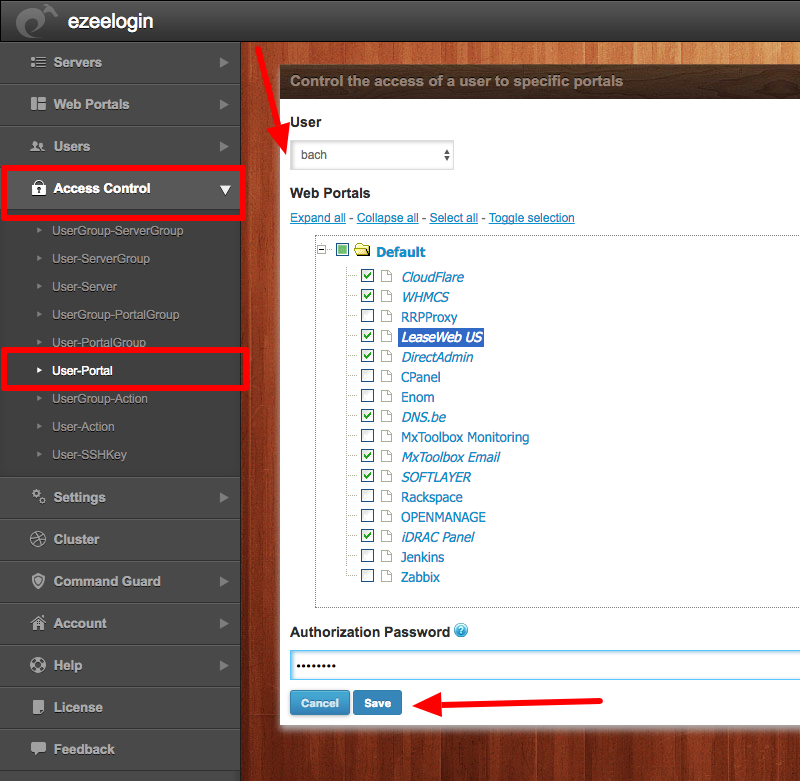Expand the Users menu arrow
This screenshot has width=800, height=781.
(224, 146)
